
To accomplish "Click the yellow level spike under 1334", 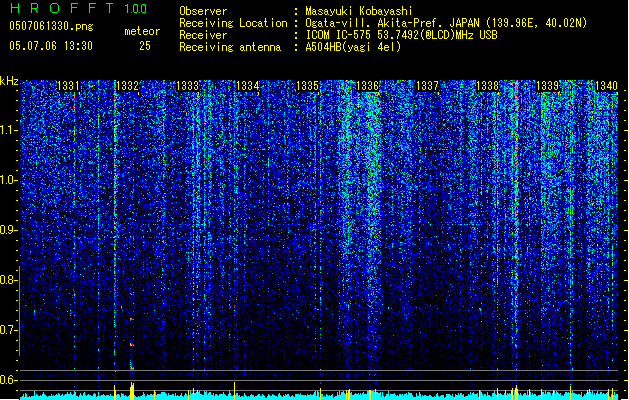I will coord(234,391).
